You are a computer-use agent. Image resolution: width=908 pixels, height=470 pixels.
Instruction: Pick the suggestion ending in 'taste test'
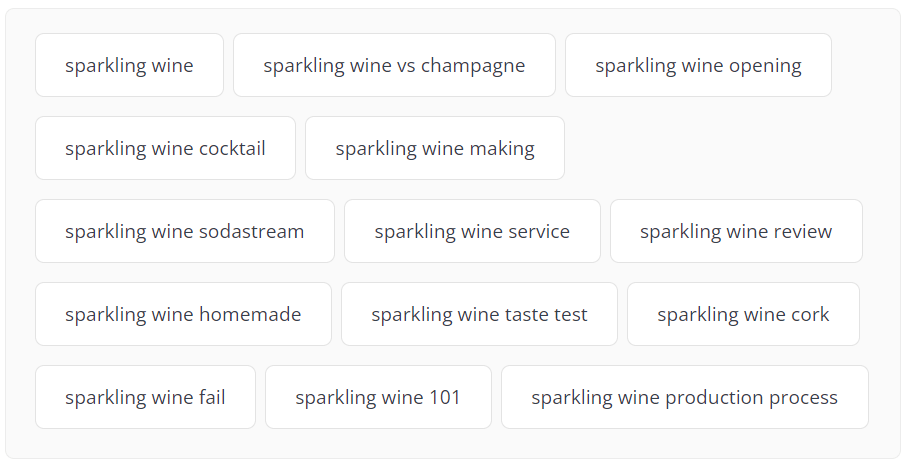click(x=479, y=314)
